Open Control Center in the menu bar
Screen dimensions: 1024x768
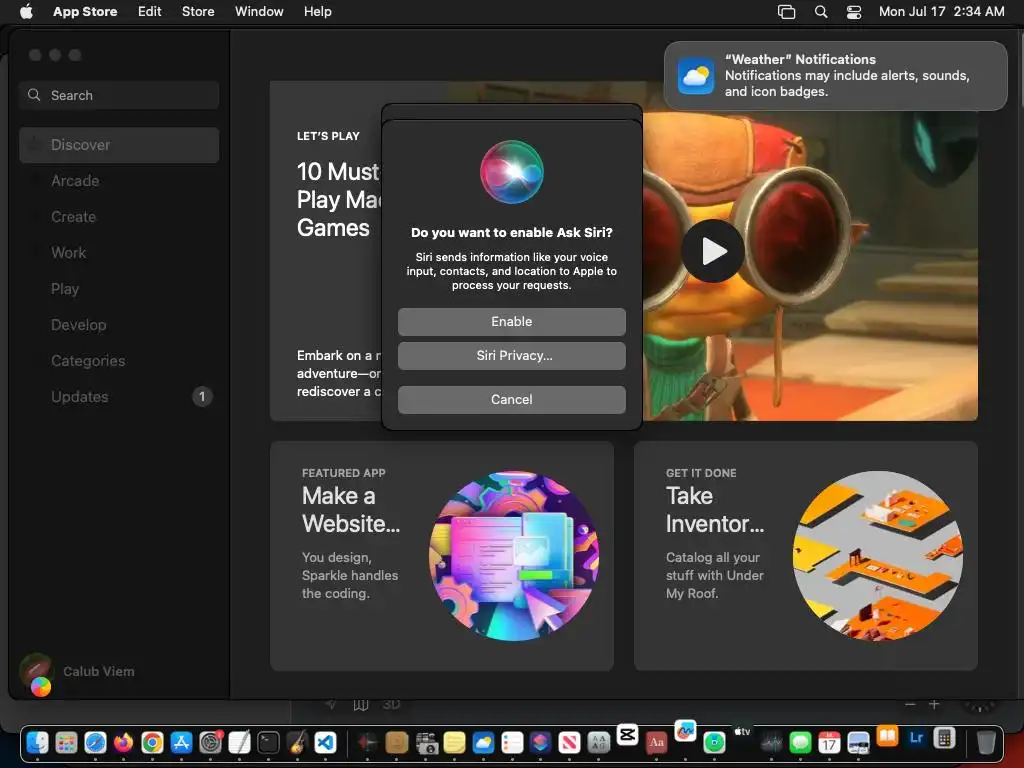click(854, 12)
